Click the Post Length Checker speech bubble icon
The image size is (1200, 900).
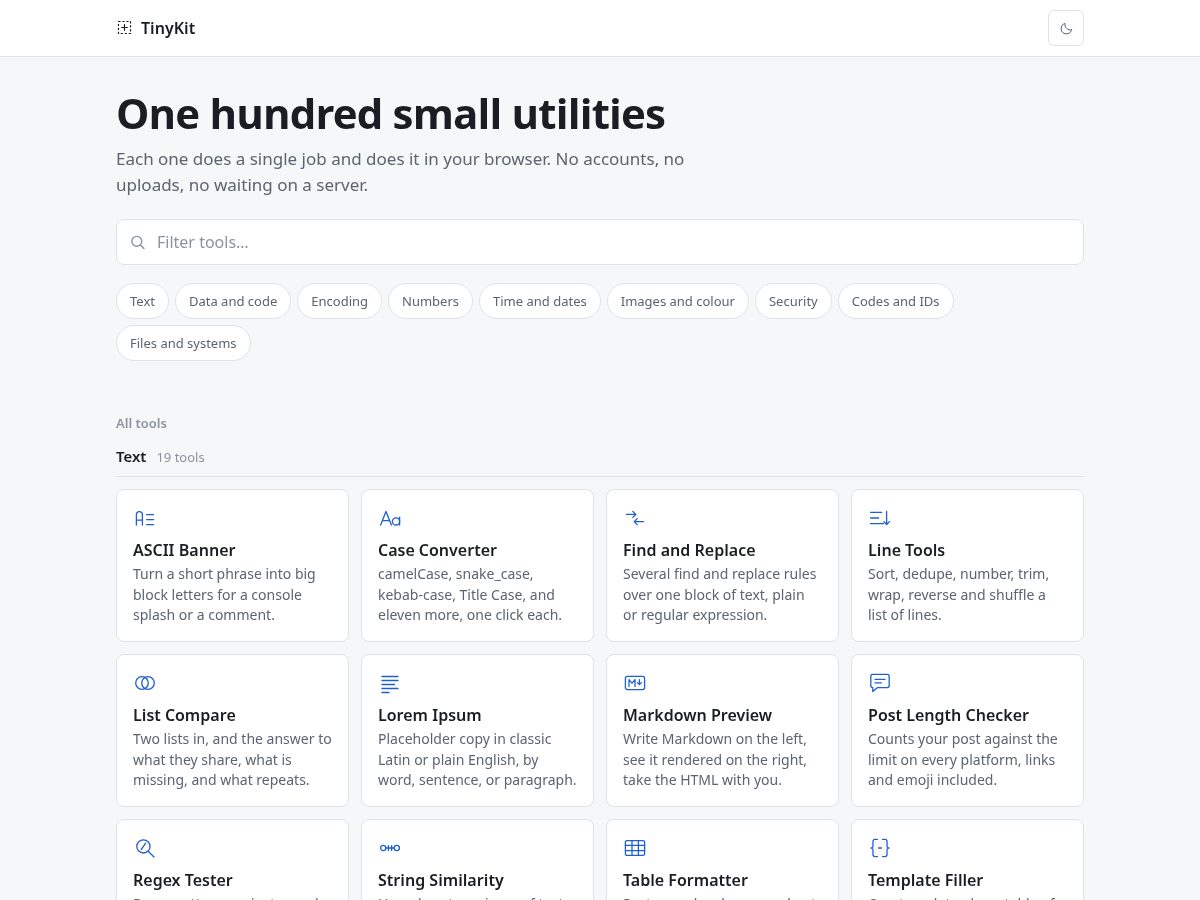tap(880, 683)
